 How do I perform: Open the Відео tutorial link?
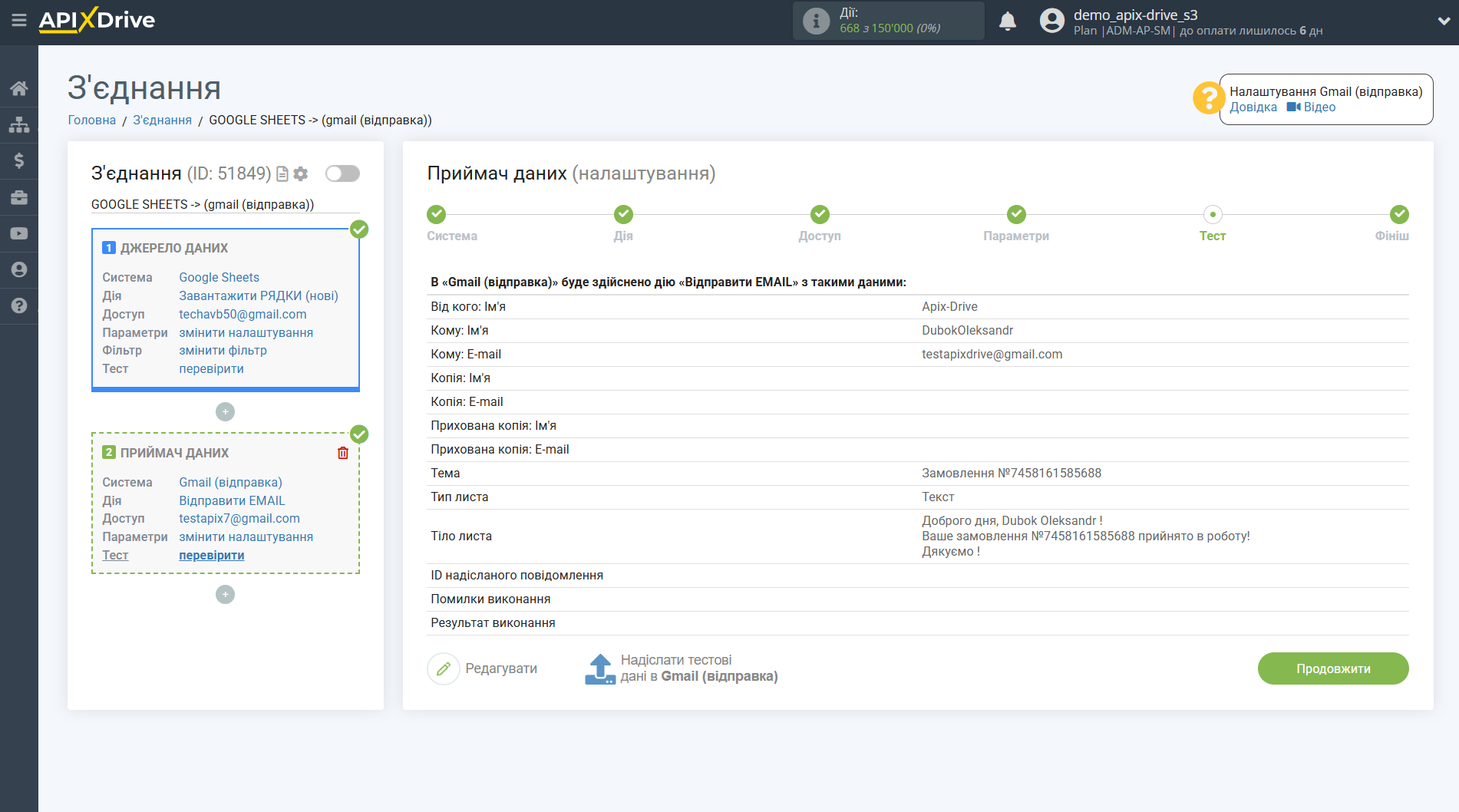[1311, 107]
